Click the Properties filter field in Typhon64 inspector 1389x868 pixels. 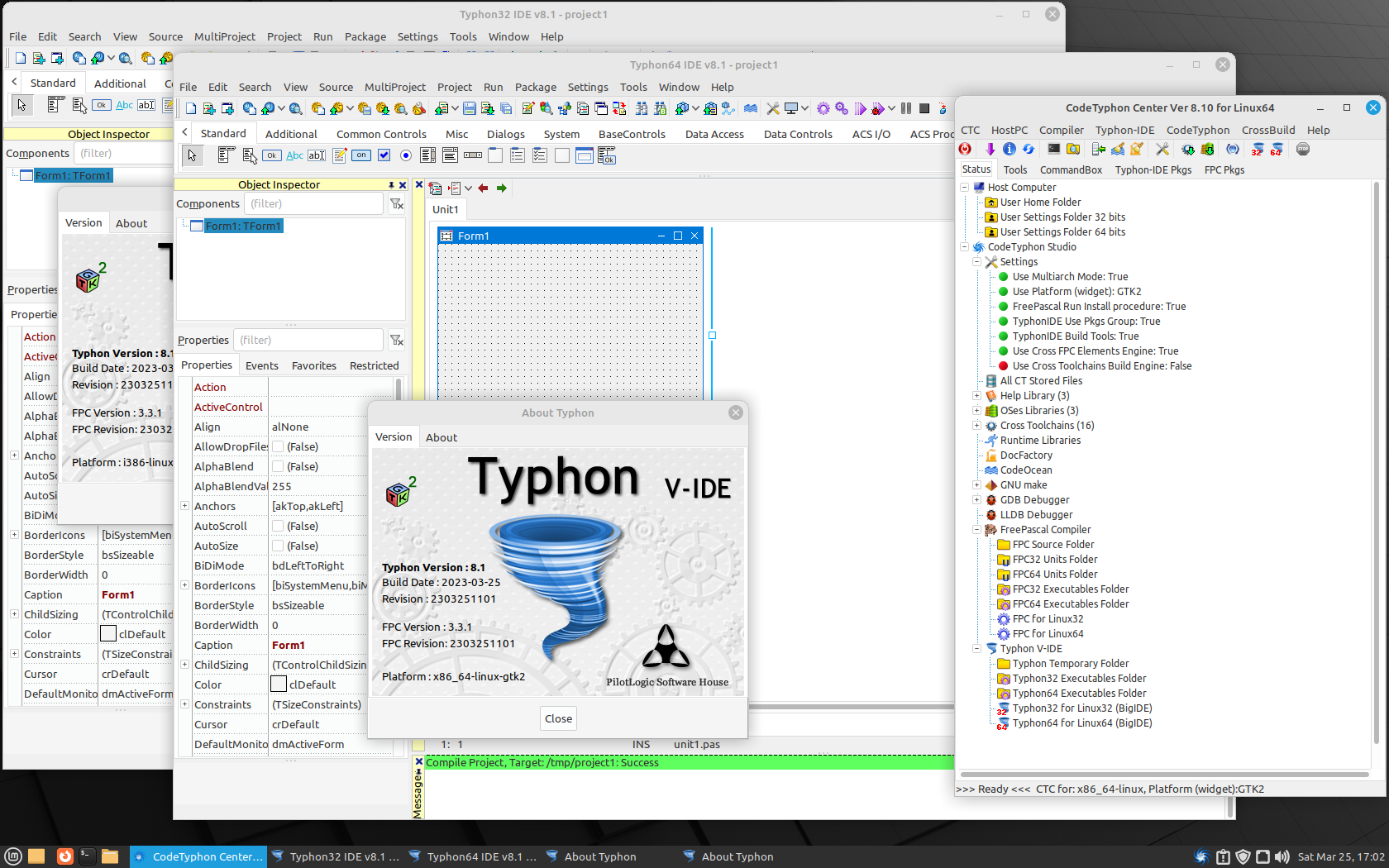tap(308, 340)
